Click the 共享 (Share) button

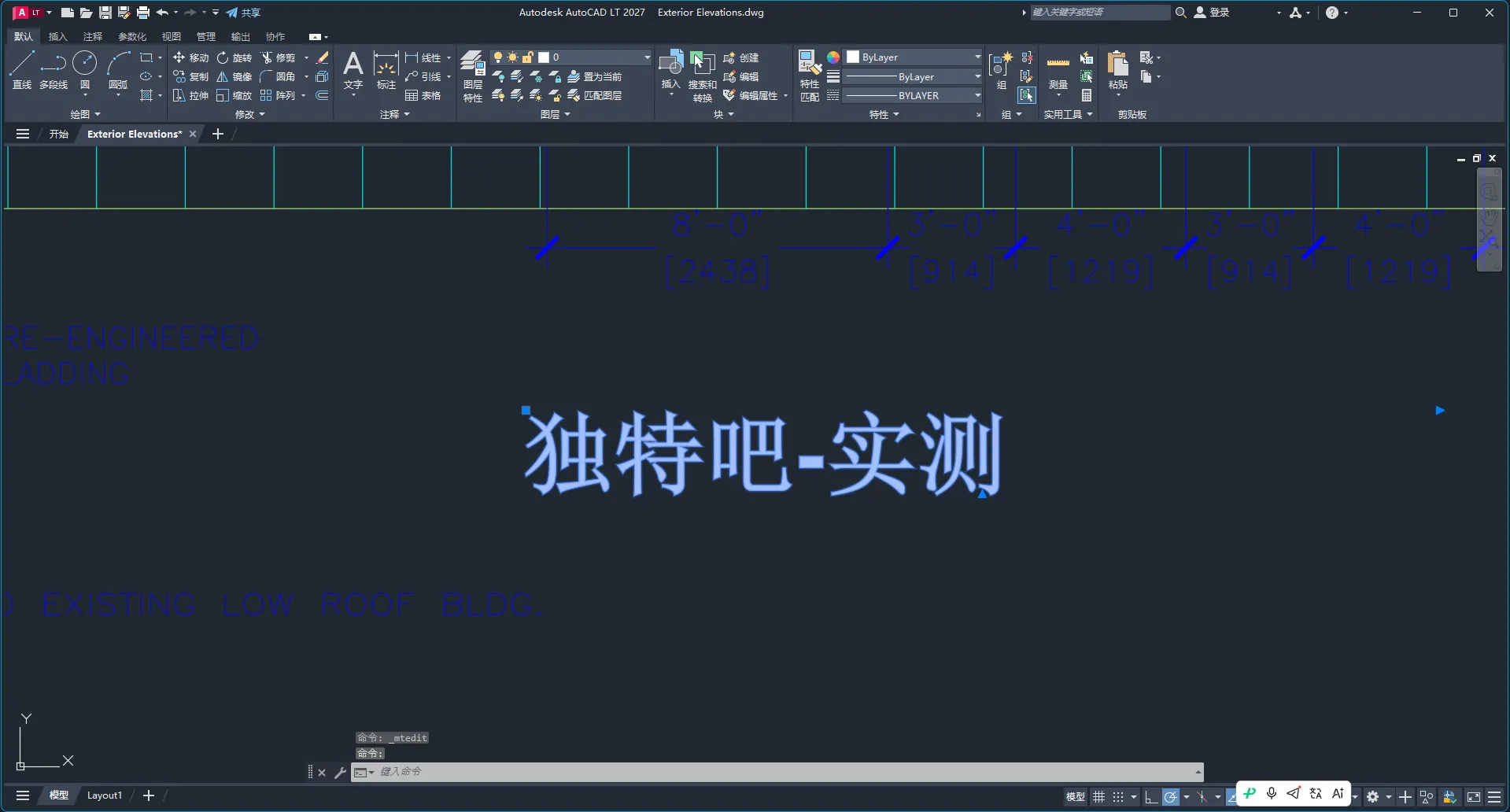(243, 13)
